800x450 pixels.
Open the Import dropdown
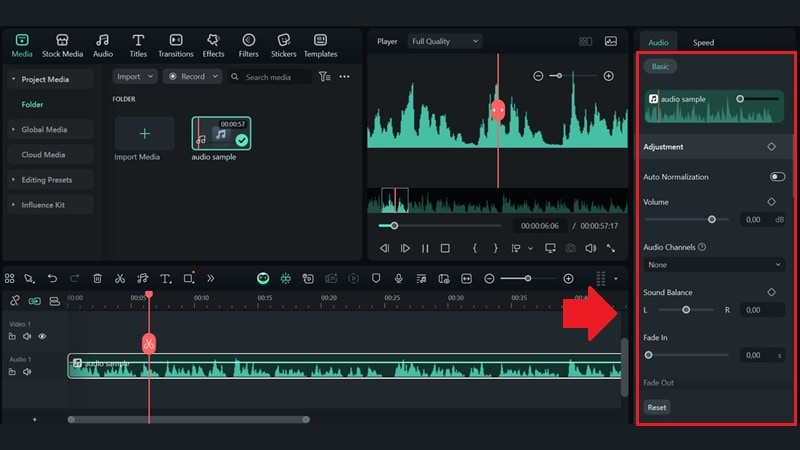tap(135, 77)
